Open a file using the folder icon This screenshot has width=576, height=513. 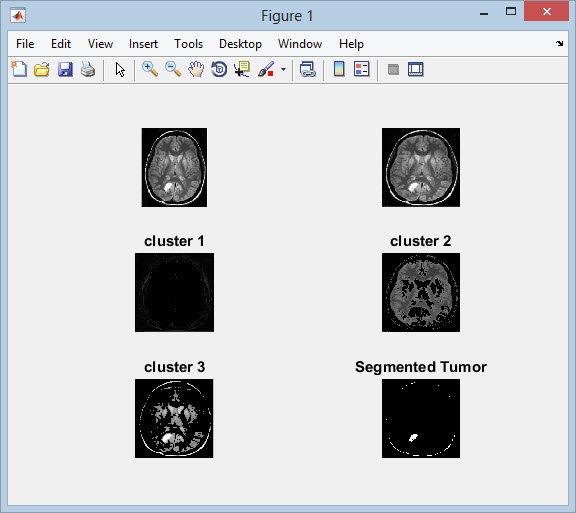(x=42, y=69)
